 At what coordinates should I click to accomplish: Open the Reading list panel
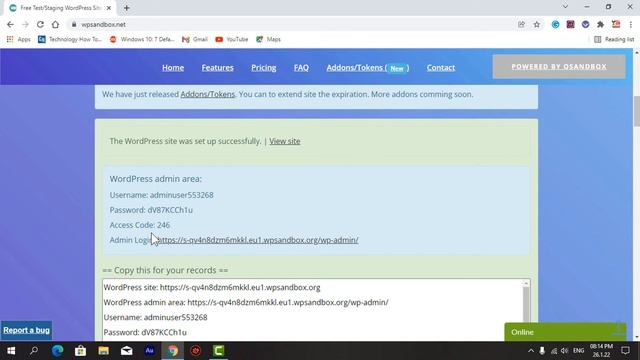[614, 39]
